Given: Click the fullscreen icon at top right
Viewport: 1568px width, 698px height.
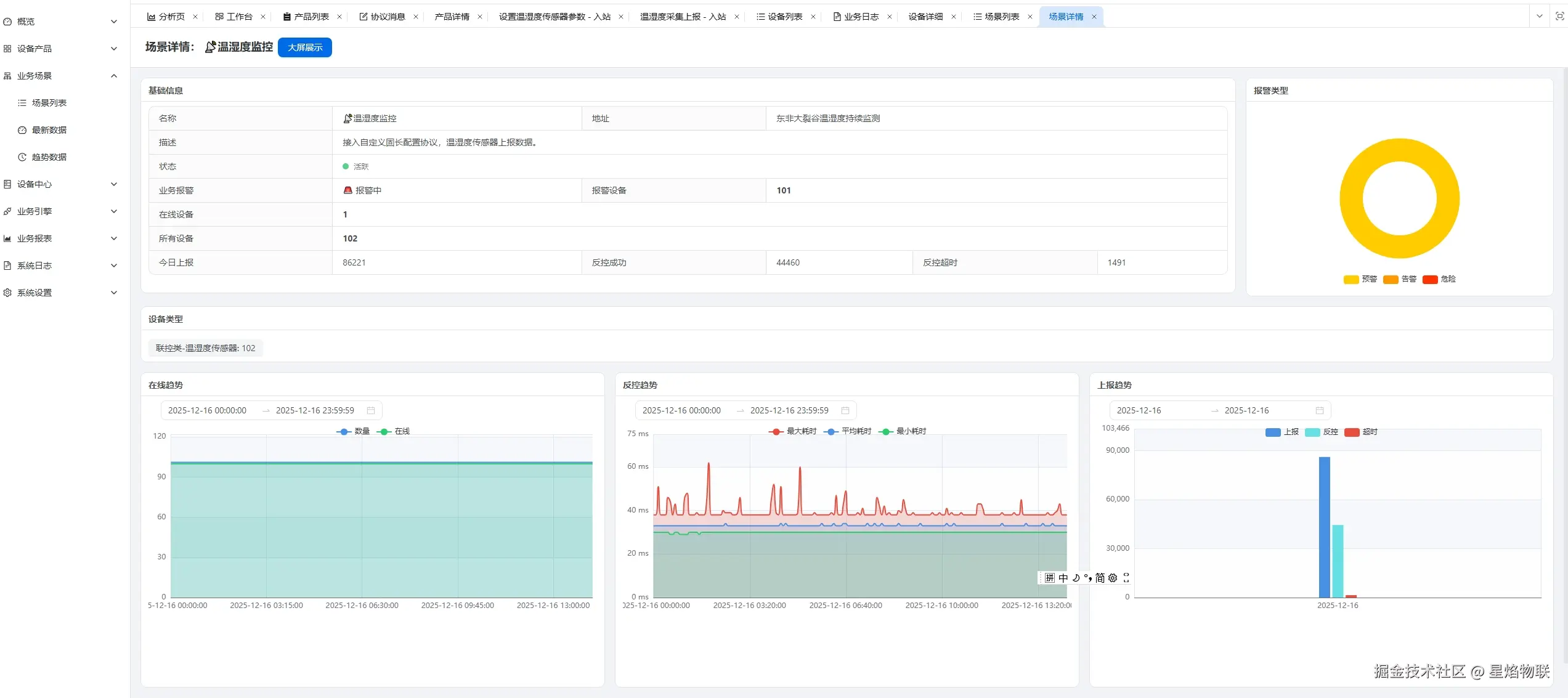Looking at the screenshot, I should [1559, 17].
